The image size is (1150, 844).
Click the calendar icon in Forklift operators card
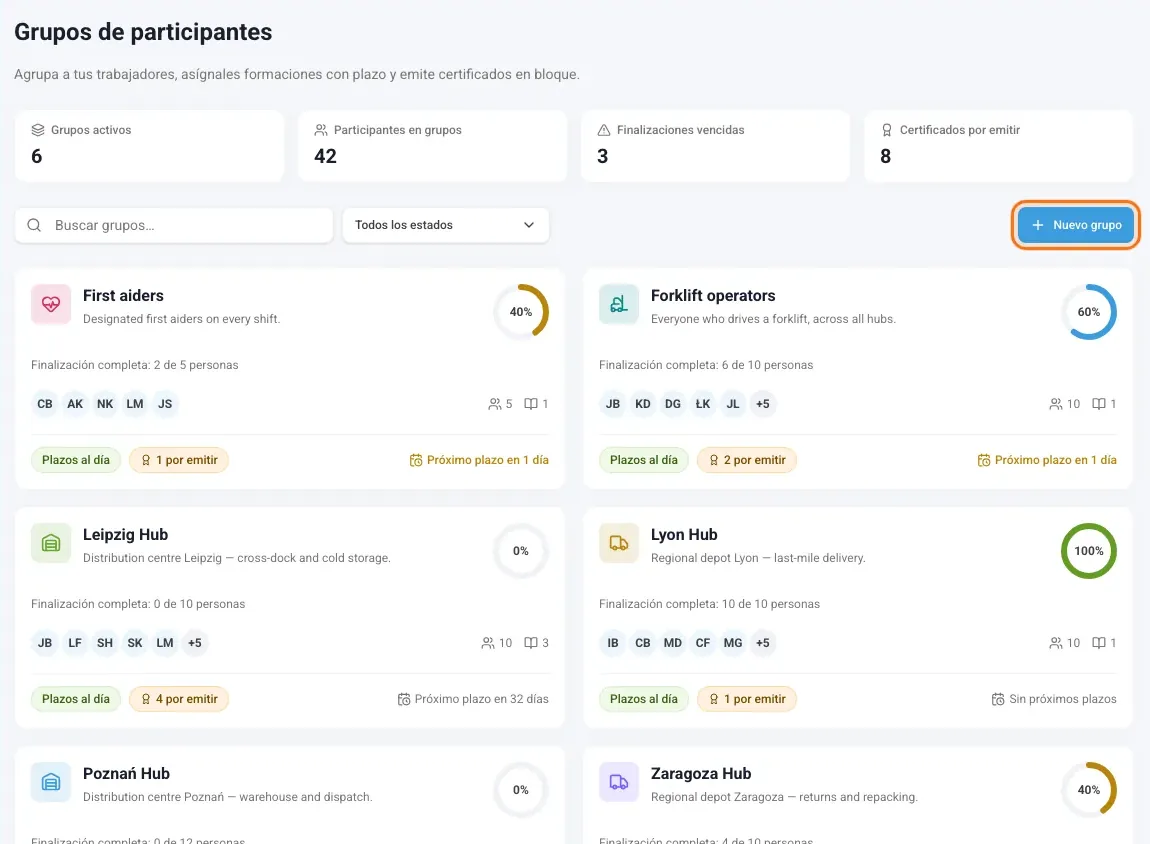[x=984, y=460]
